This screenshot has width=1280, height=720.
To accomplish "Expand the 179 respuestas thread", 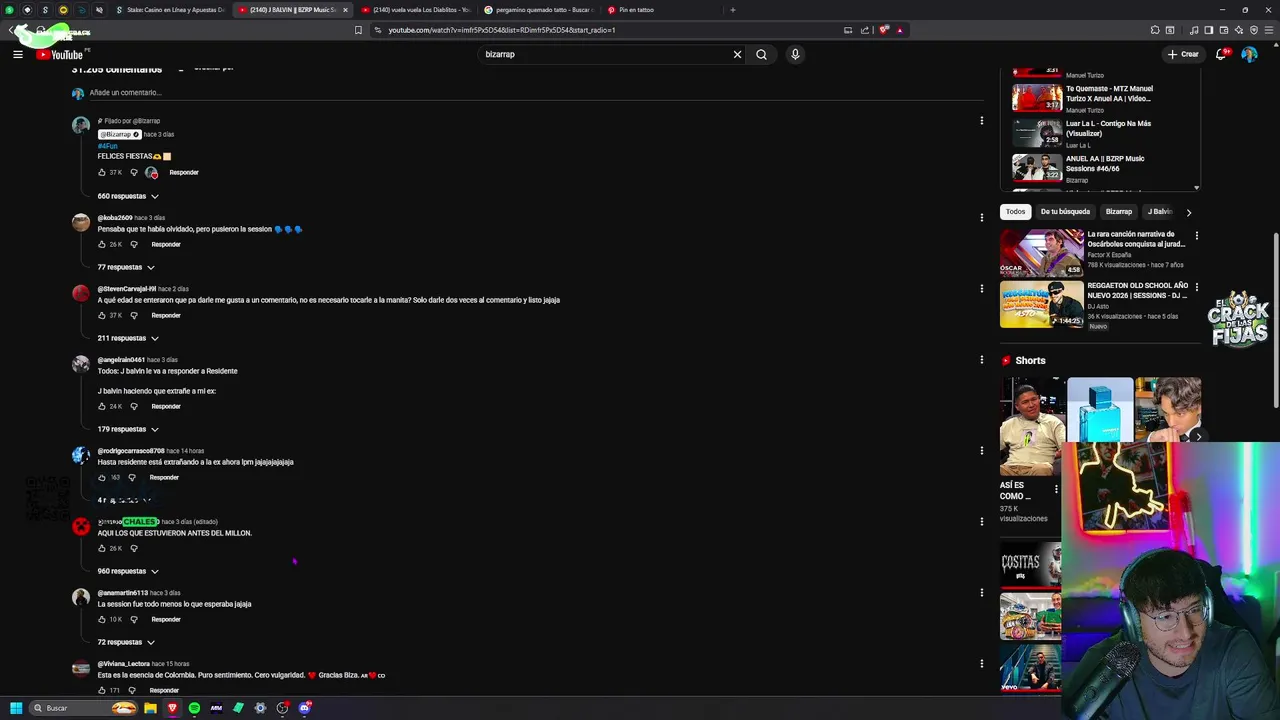I will pyautogui.click(x=128, y=429).
